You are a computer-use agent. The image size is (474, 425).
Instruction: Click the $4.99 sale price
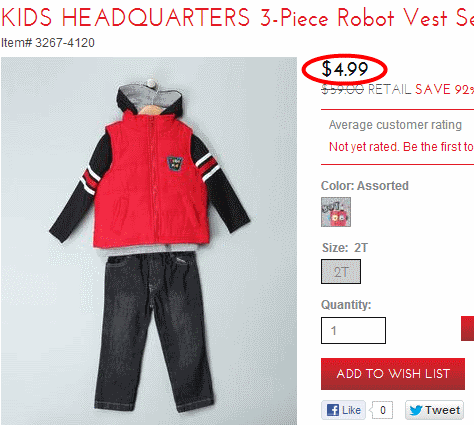(x=345, y=69)
